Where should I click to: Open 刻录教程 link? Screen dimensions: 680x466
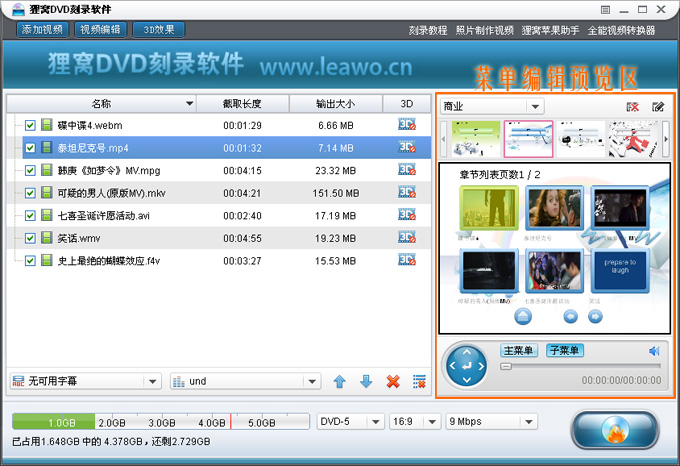[x=428, y=30]
